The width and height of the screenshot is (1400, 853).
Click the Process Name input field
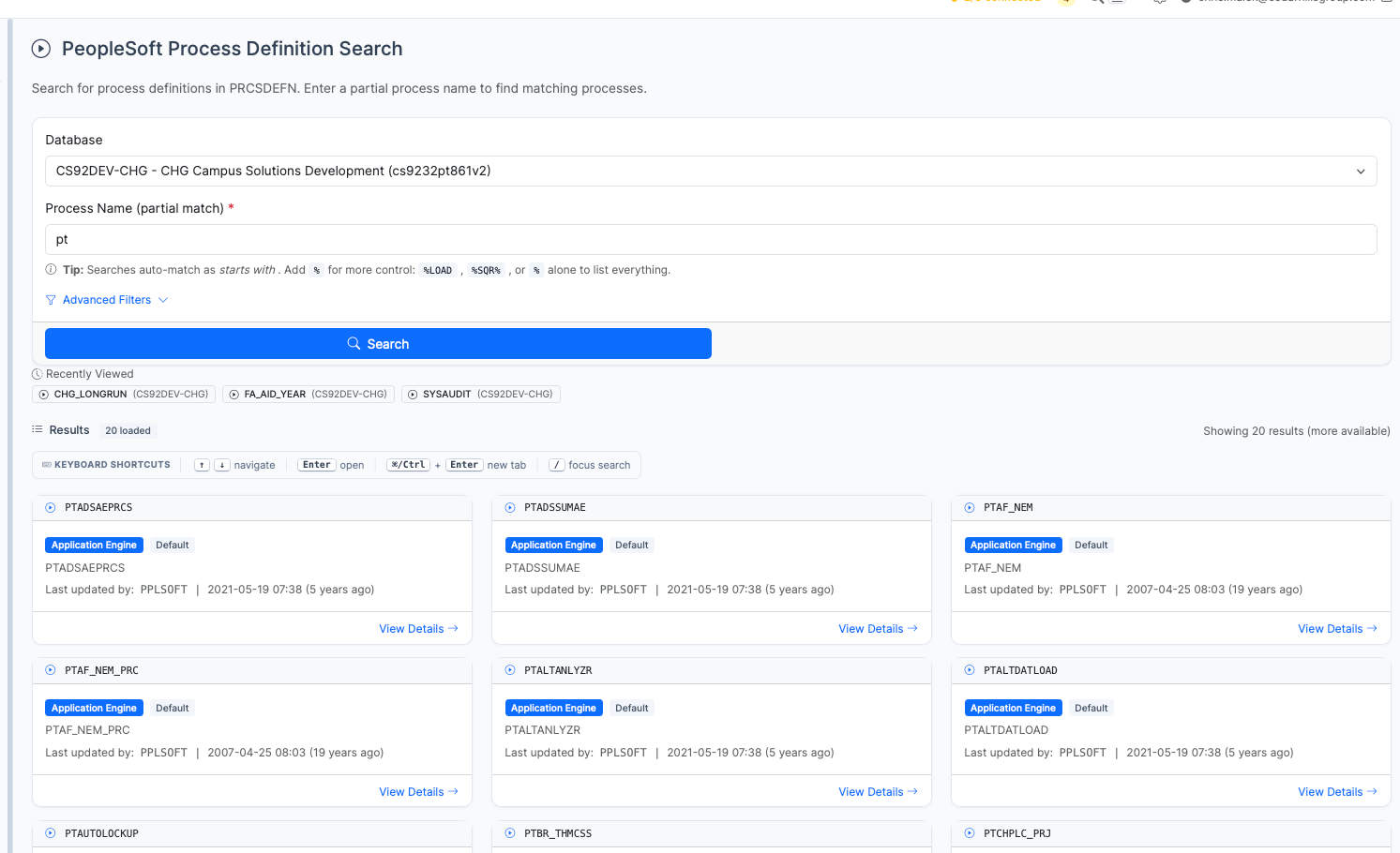click(x=711, y=239)
